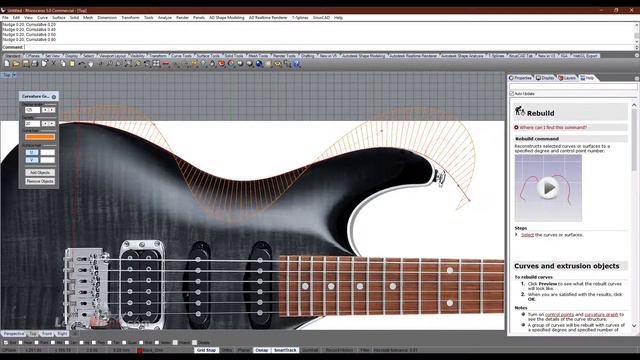This screenshot has height=360, width=640.
Task: Click the New file icon
Action: click(7, 64)
